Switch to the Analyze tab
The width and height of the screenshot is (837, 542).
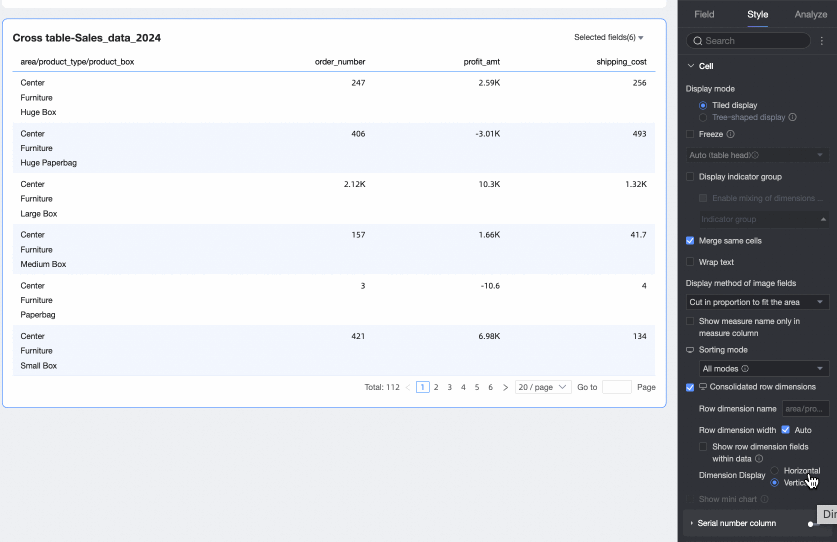pyautogui.click(x=810, y=14)
